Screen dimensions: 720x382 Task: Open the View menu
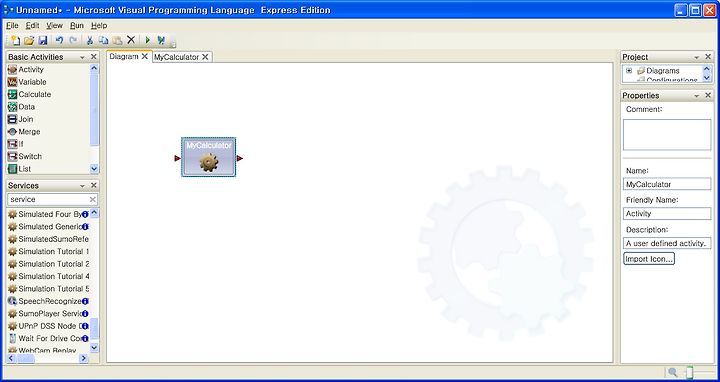54,26
